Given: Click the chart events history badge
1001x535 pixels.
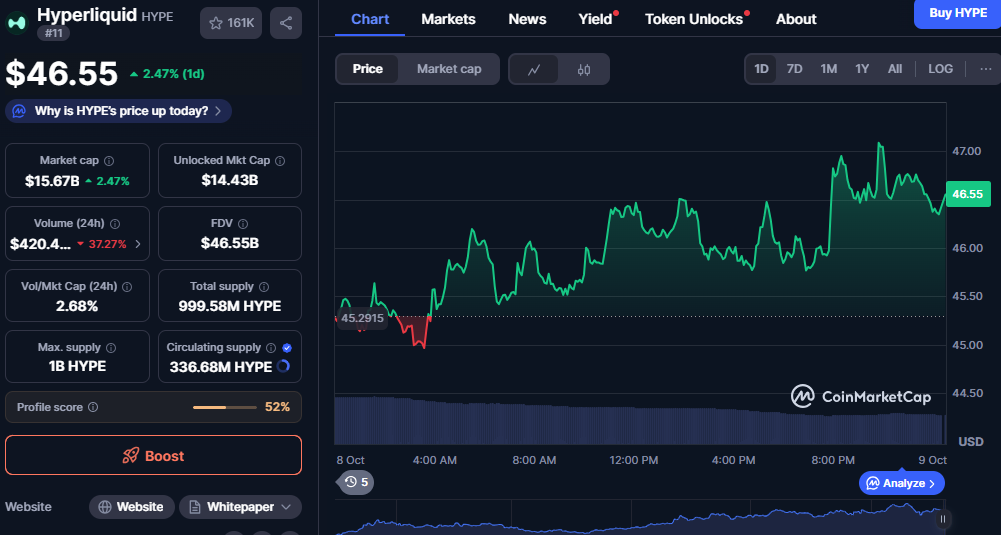Looking at the screenshot, I should pyautogui.click(x=356, y=482).
